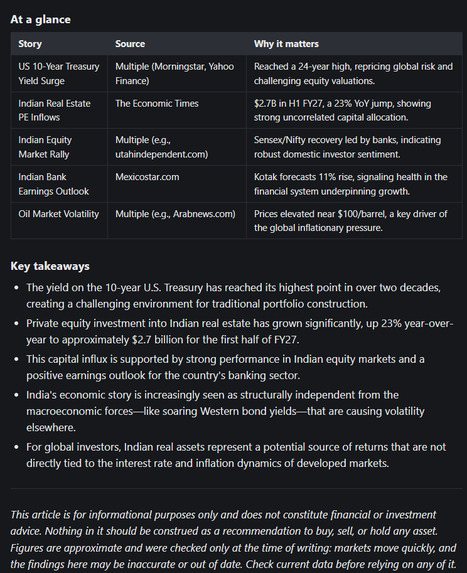Click the 'Source' column header

177,44
